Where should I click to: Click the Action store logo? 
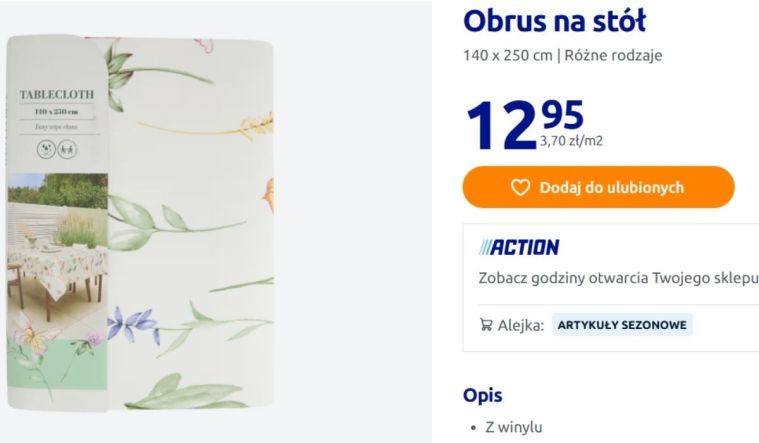click(x=519, y=247)
